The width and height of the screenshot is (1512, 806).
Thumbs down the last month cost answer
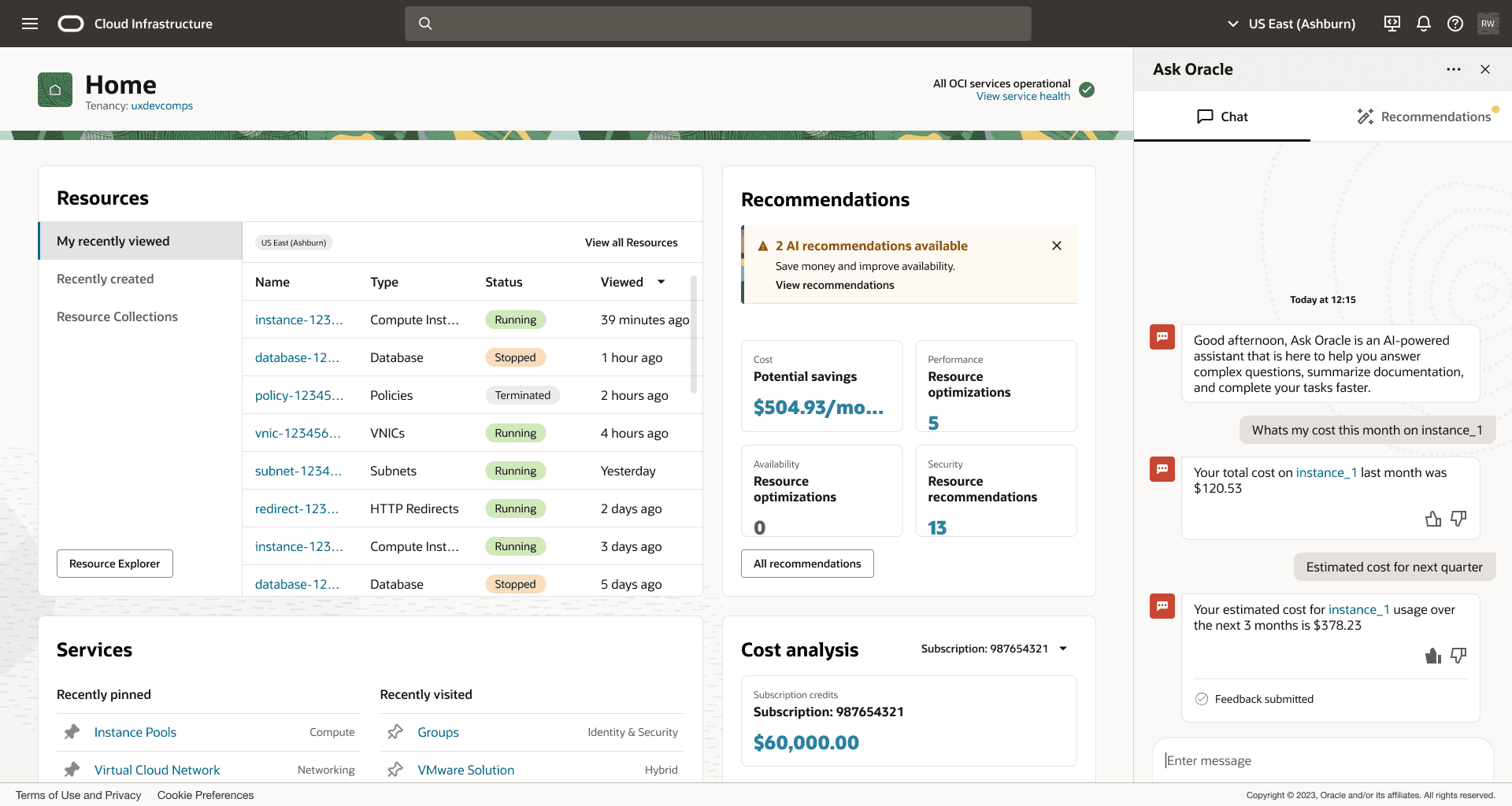pyautogui.click(x=1458, y=519)
